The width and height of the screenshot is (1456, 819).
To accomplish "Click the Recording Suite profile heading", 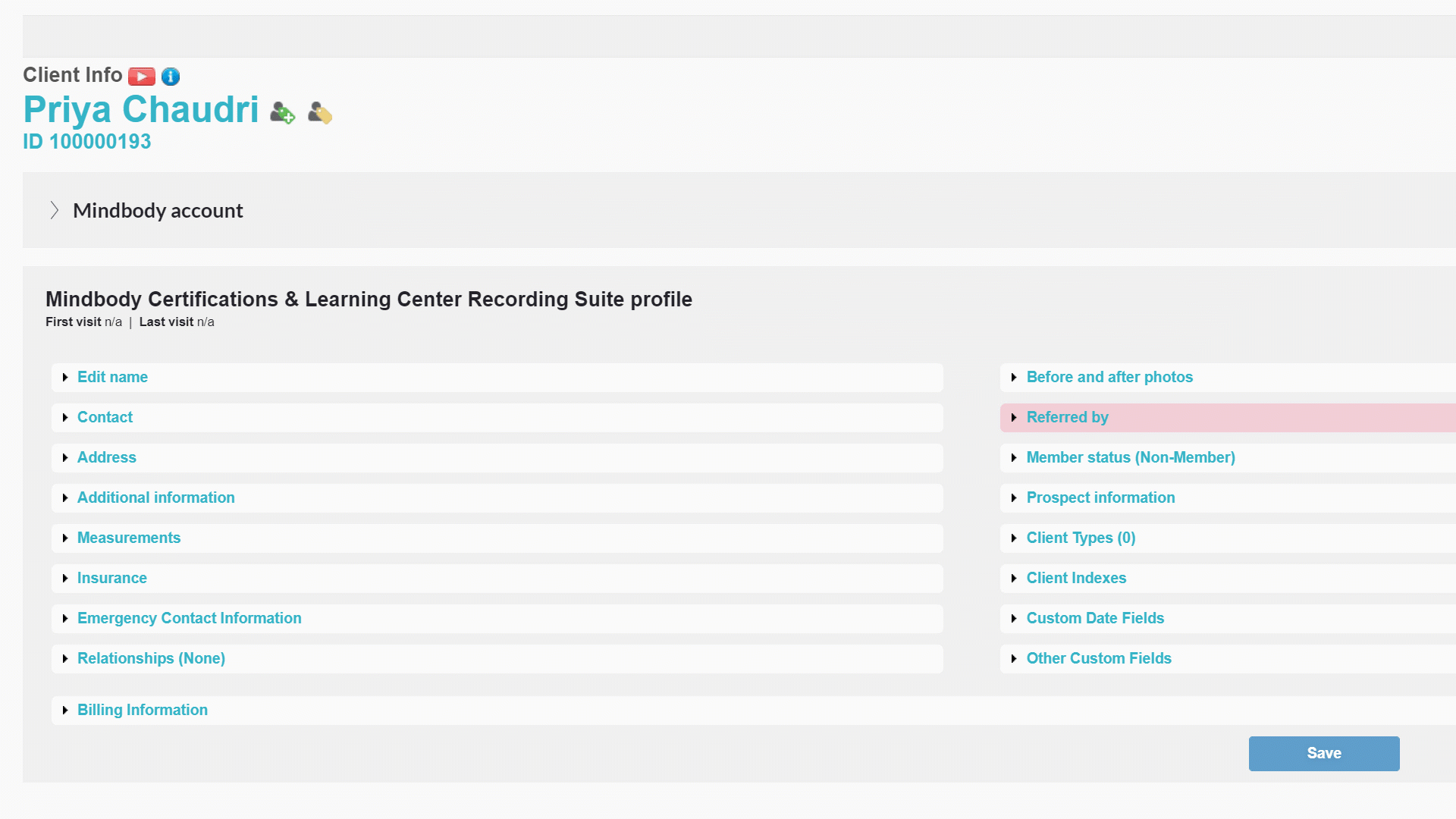I will coord(369,300).
